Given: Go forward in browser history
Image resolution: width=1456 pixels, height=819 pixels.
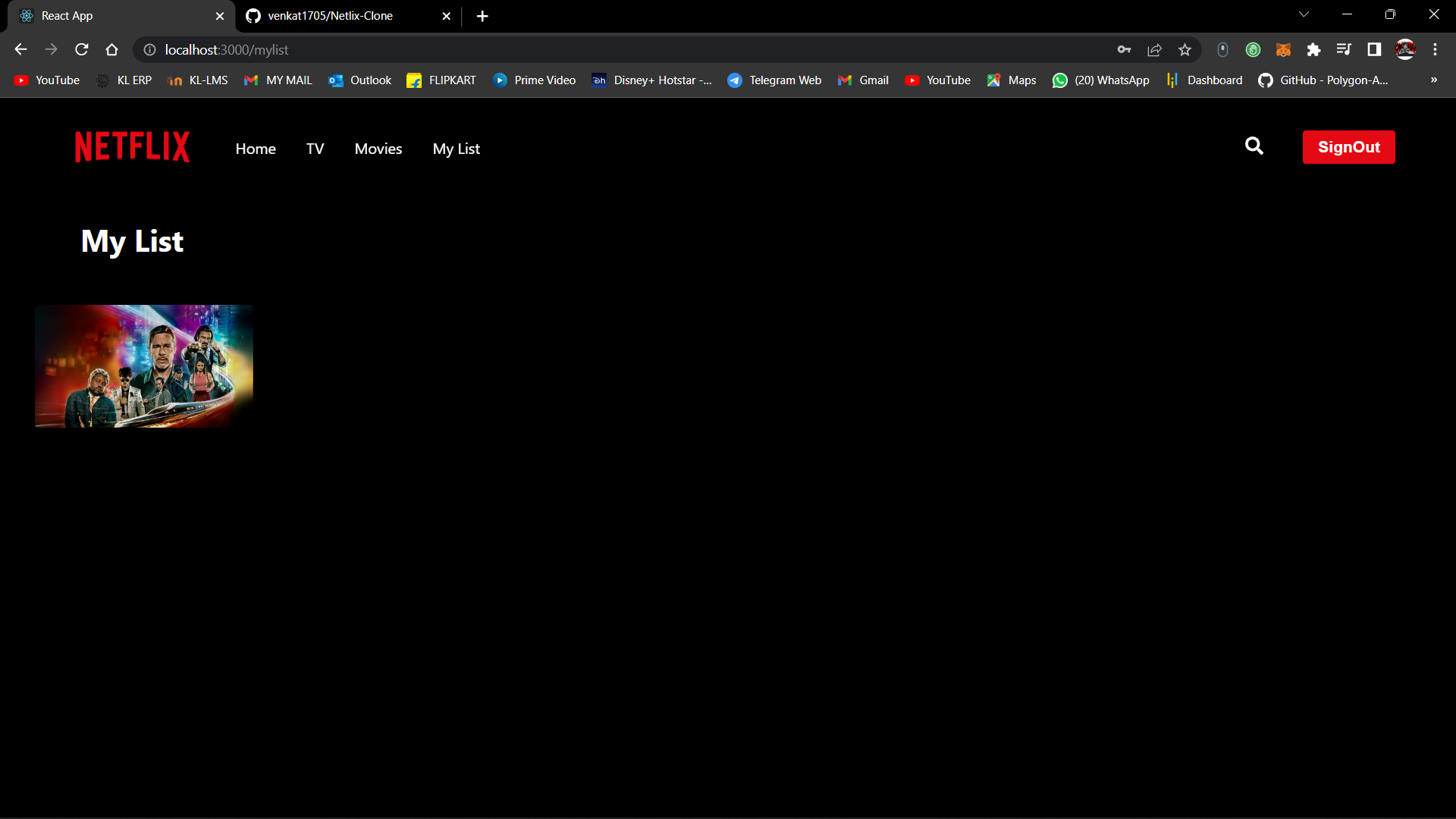Looking at the screenshot, I should click(51, 49).
